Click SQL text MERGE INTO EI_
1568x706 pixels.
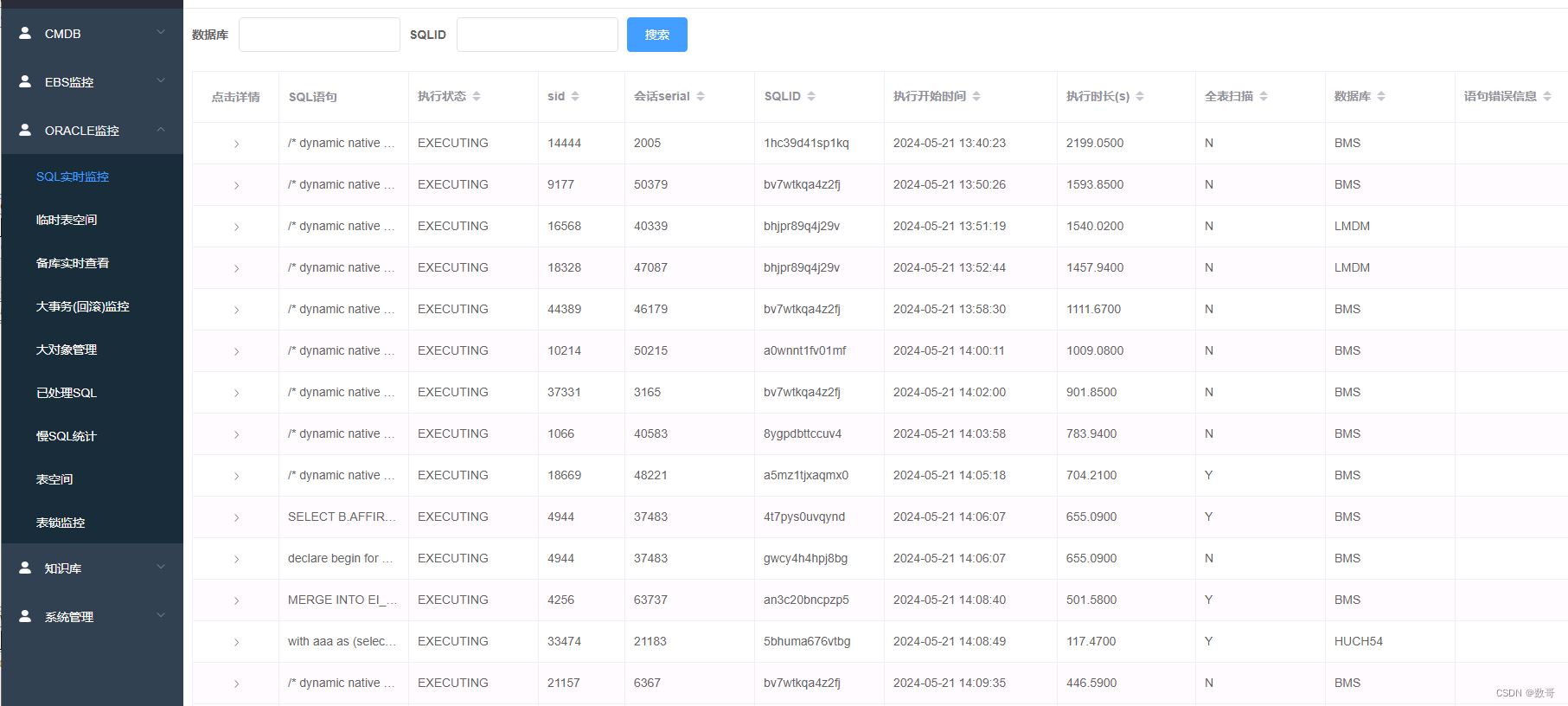click(342, 600)
